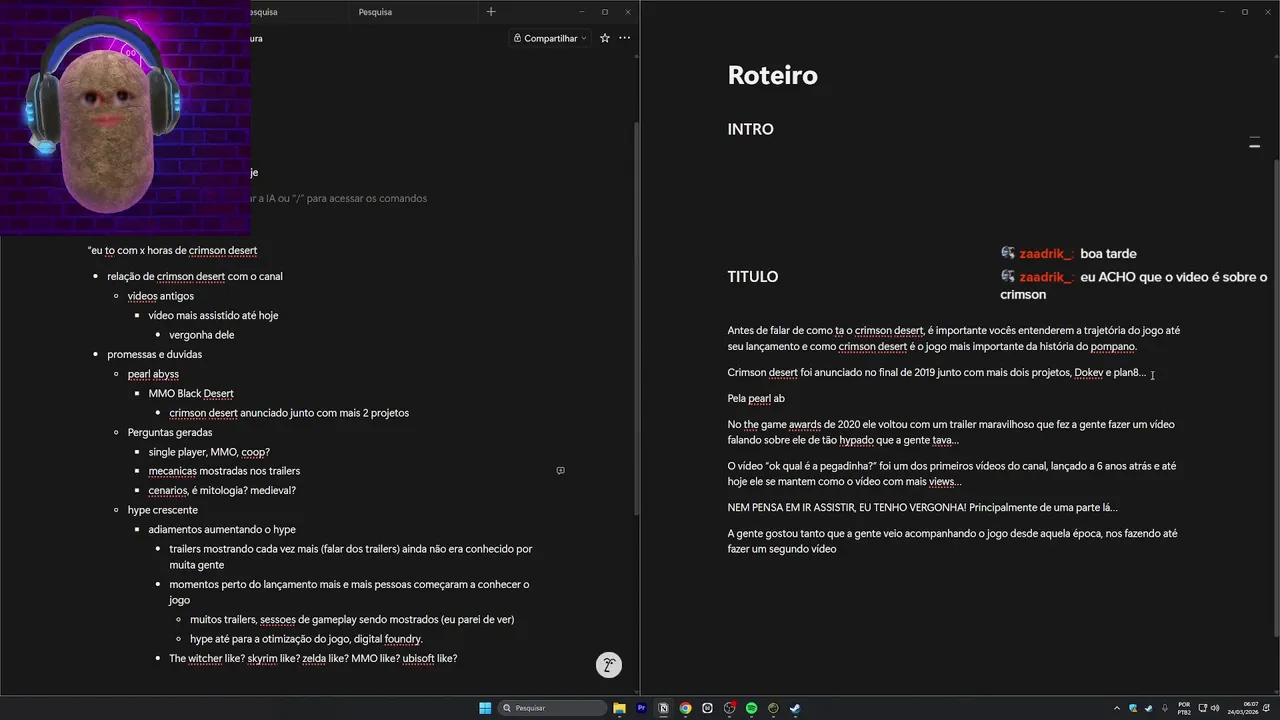
Task: Show hidden system tray icons
Action: 1118,708
